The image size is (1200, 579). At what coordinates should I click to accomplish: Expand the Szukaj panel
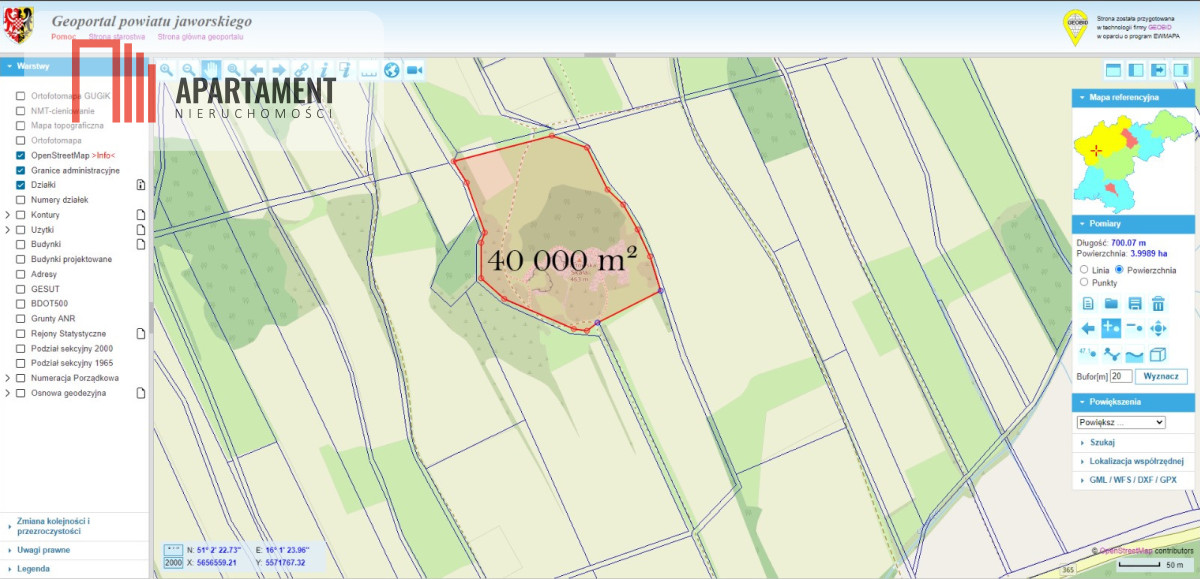[x=1102, y=442]
